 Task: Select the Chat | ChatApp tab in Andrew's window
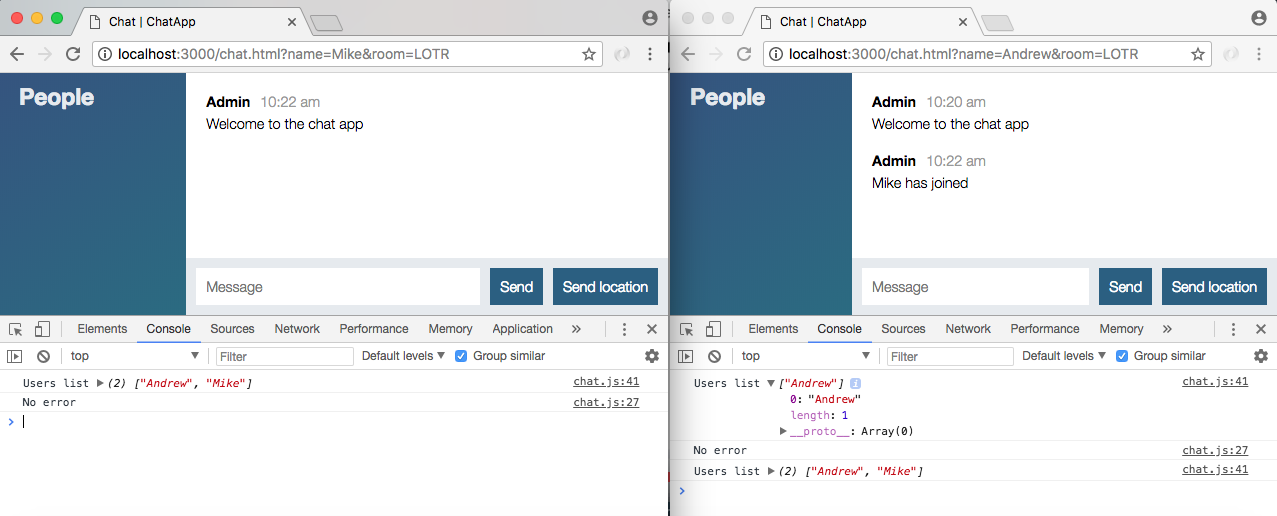860,21
